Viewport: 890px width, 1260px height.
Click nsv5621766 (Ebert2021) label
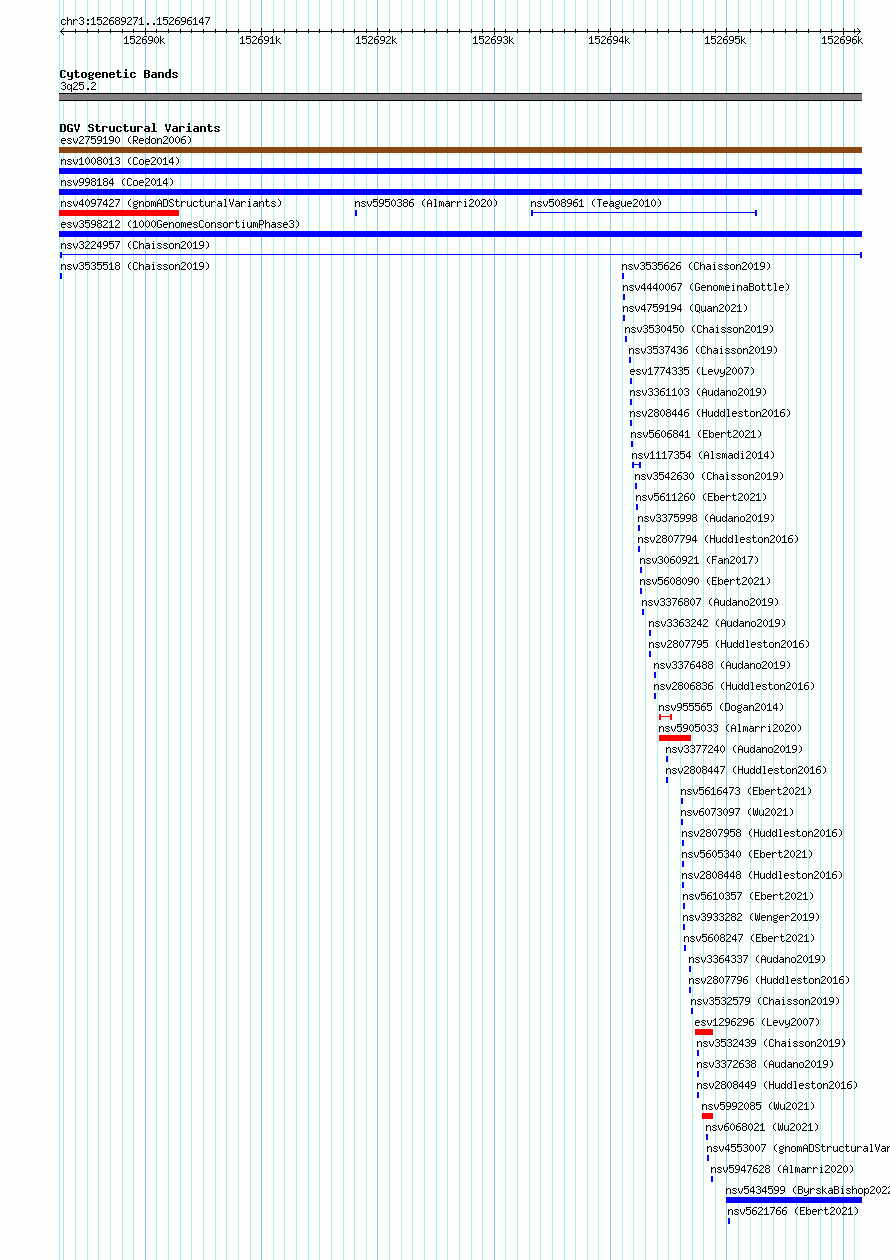point(793,1211)
